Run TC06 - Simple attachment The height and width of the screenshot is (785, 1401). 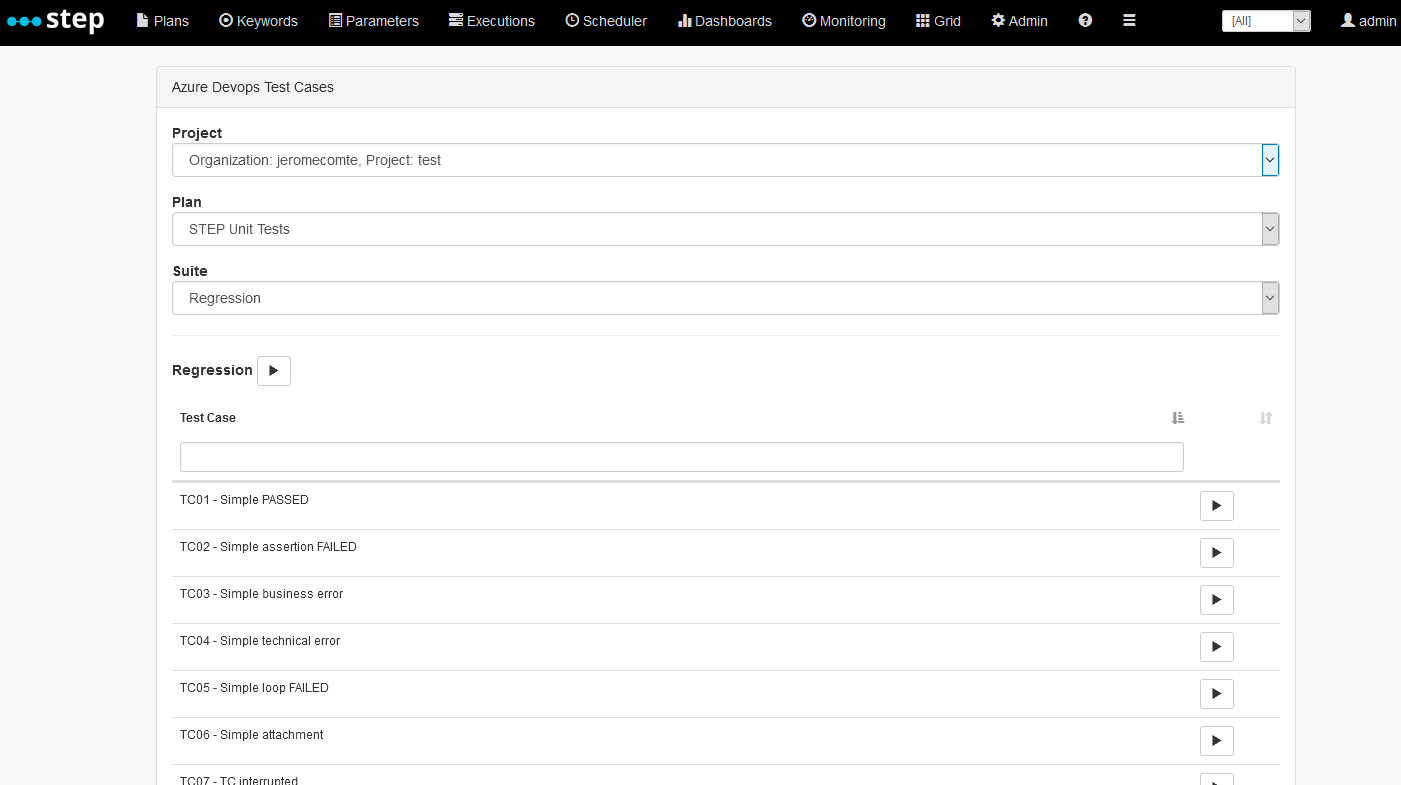(1217, 741)
